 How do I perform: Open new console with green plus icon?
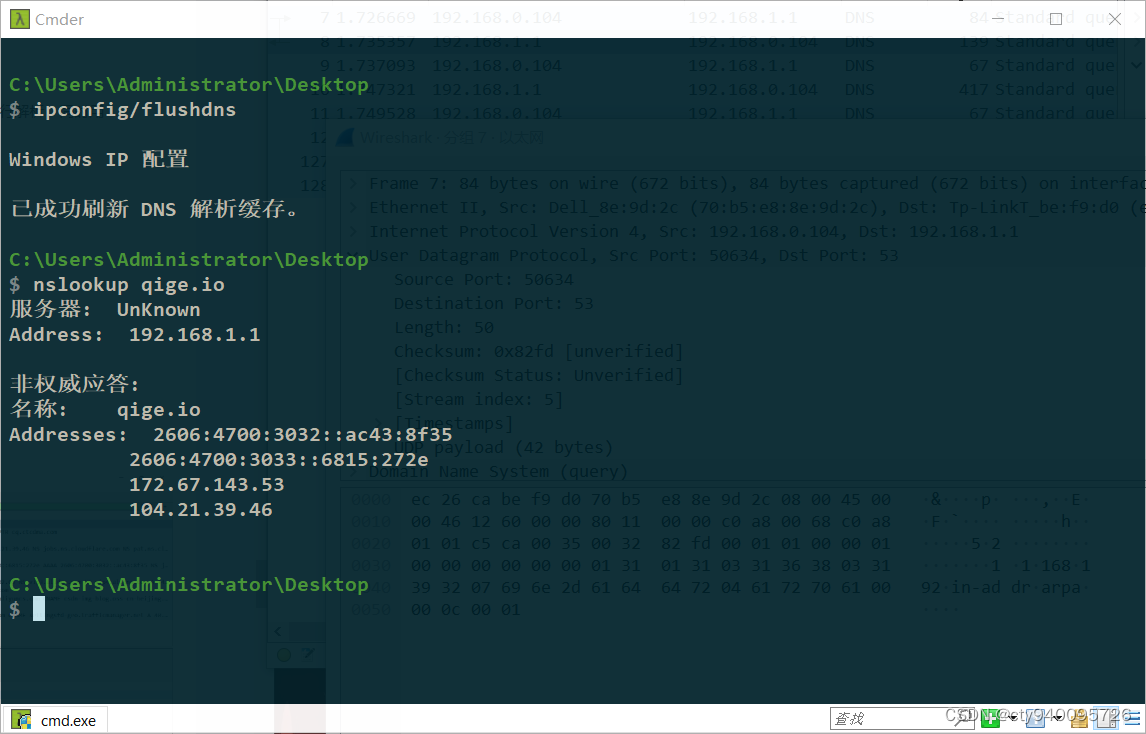click(x=990, y=719)
